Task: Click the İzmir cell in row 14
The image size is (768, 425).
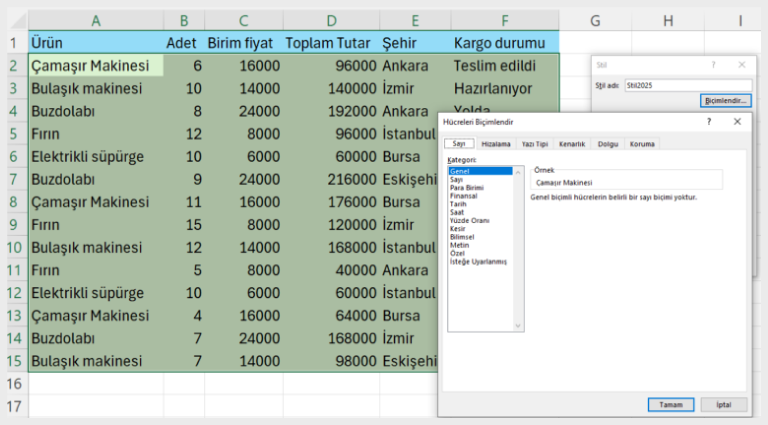Action: (x=408, y=338)
